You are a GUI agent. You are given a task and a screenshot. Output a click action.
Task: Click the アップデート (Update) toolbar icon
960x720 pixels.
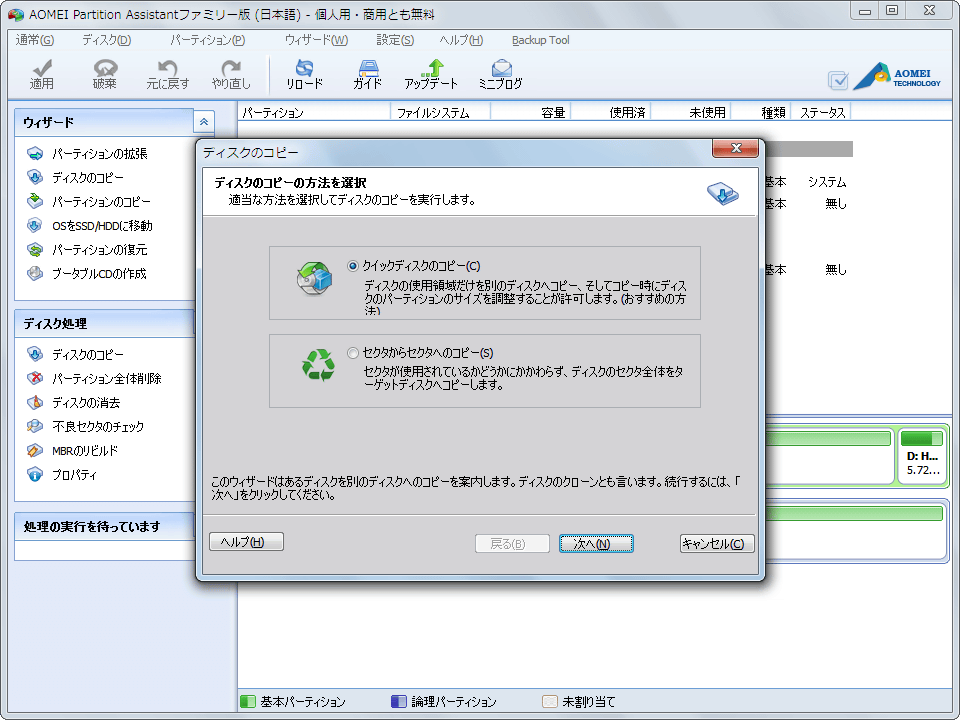[431, 75]
